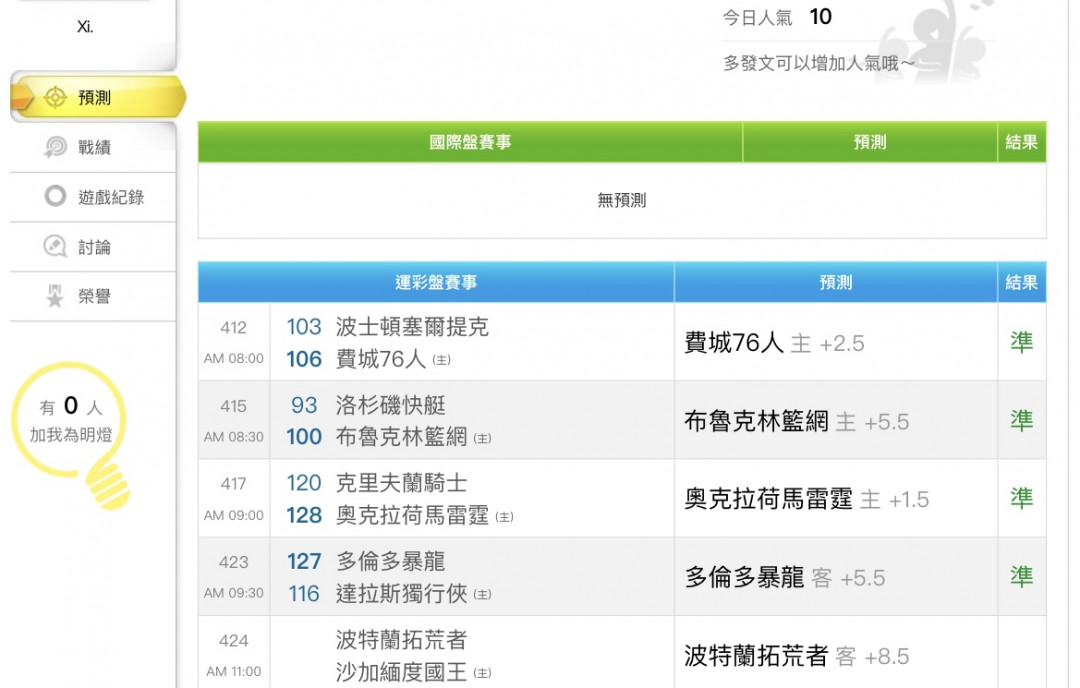Click the AM 11:00 game time
This screenshot has height=688, width=1080.
tap(233, 671)
